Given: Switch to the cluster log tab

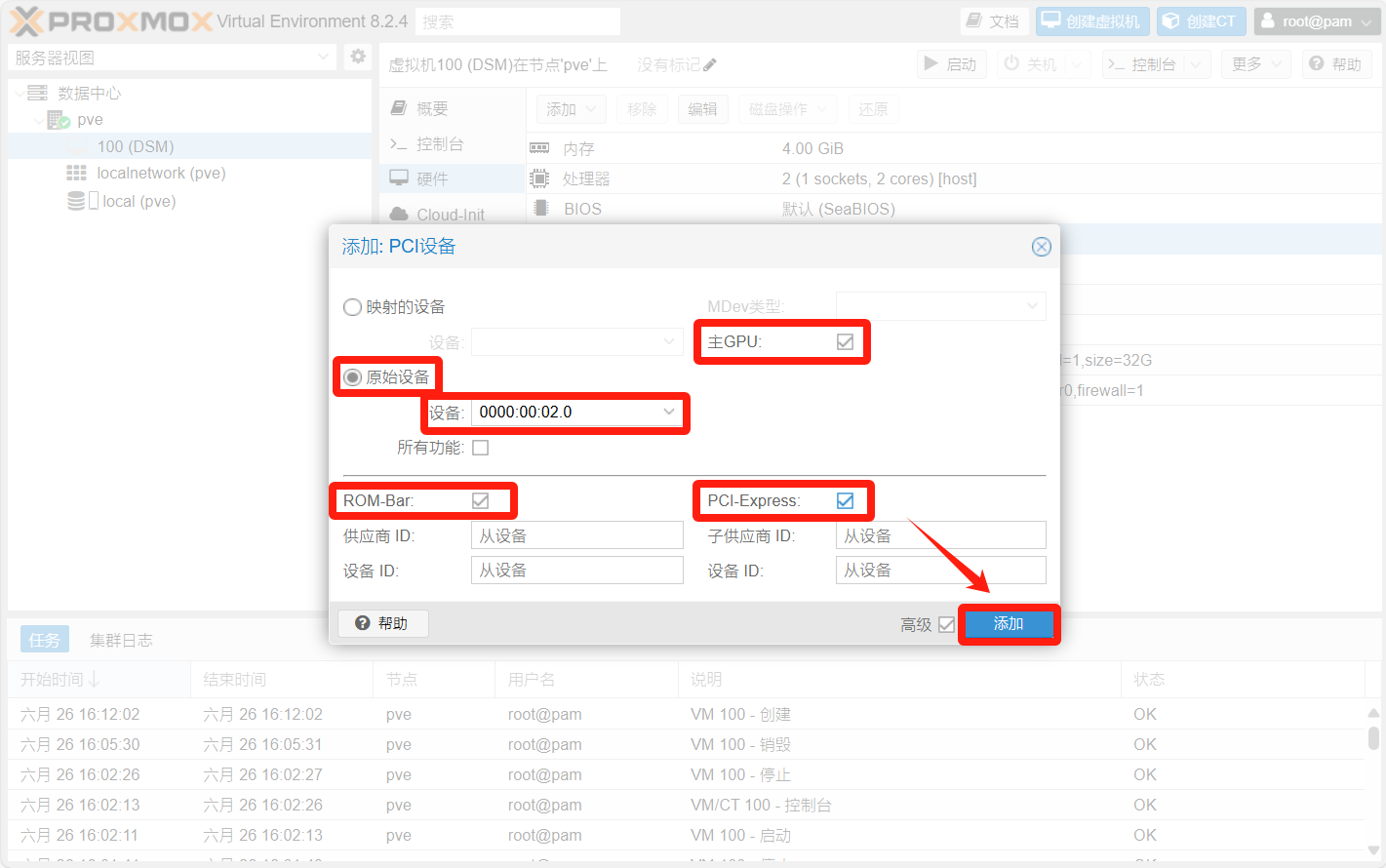Looking at the screenshot, I should click(121, 640).
